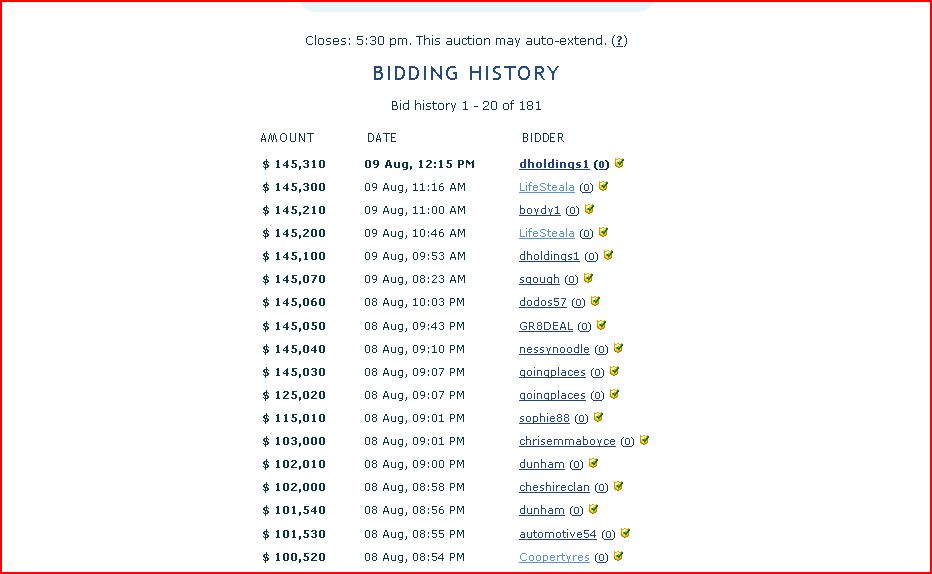Click the badge icon beside Coopertyres

tap(618, 557)
